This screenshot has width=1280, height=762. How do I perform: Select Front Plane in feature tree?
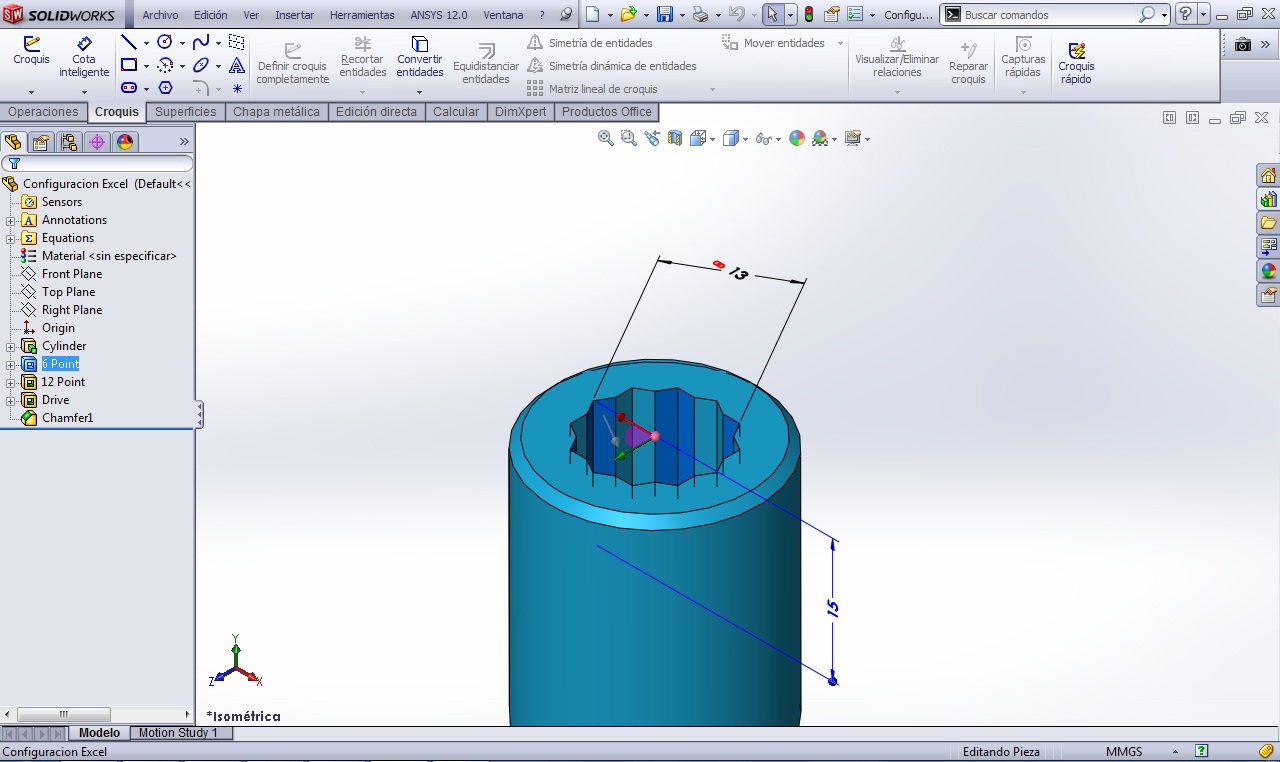pyautogui.click(x=72, y=274)
